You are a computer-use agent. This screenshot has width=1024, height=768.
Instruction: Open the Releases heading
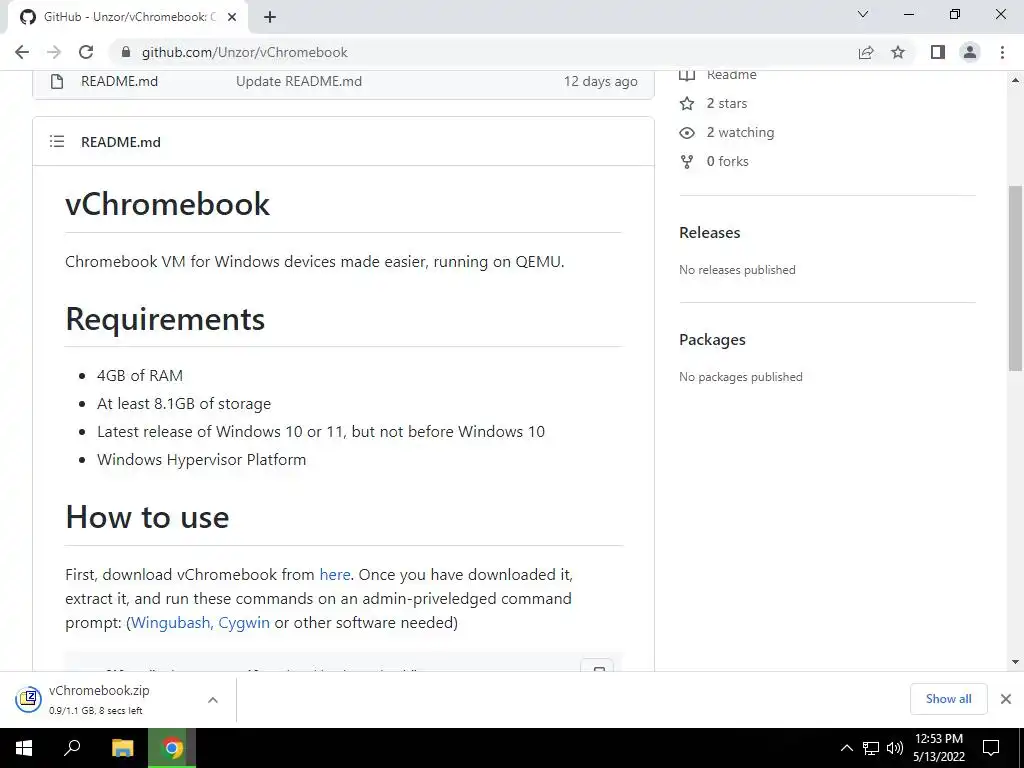pyautogui.click(x=710, y=232)
